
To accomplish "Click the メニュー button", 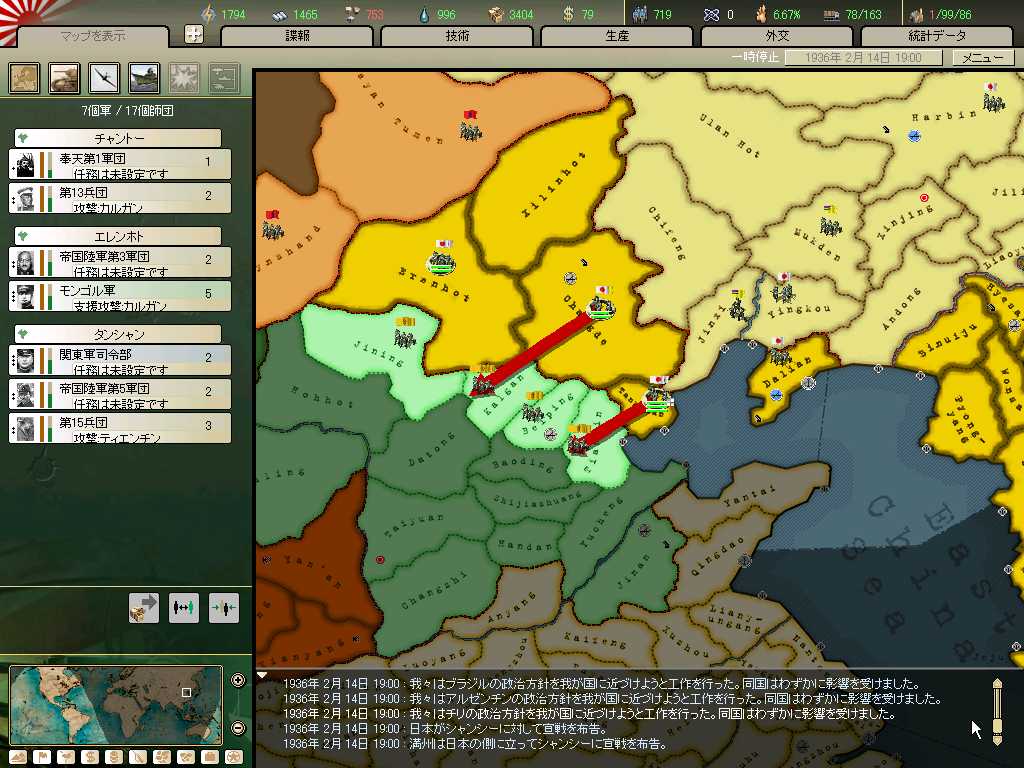I will (x=982, y=57).
